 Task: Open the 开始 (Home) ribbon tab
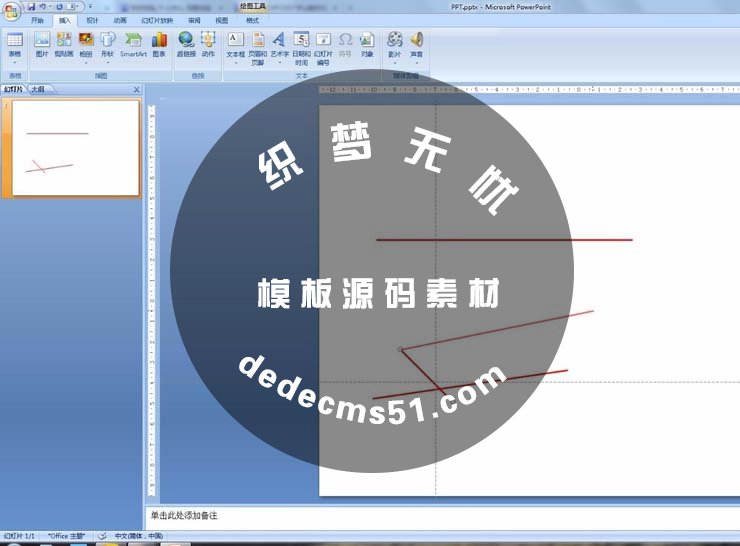(38, 20)
